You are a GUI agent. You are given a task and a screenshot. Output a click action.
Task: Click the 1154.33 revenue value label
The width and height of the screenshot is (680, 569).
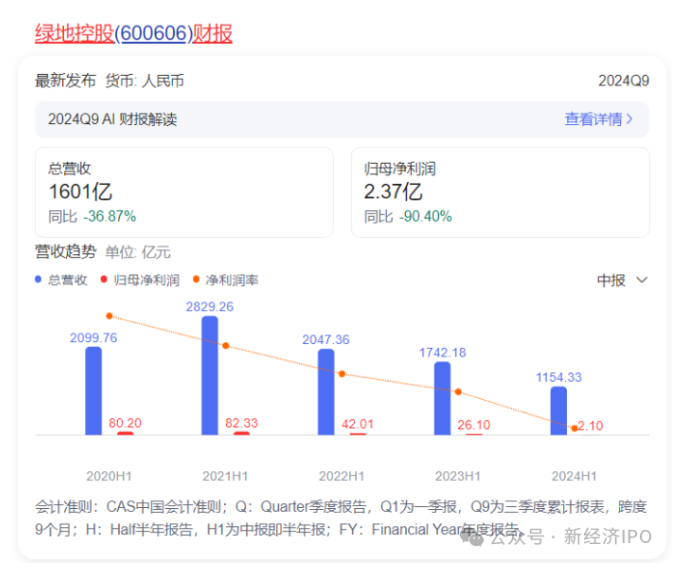coord(559,377)
